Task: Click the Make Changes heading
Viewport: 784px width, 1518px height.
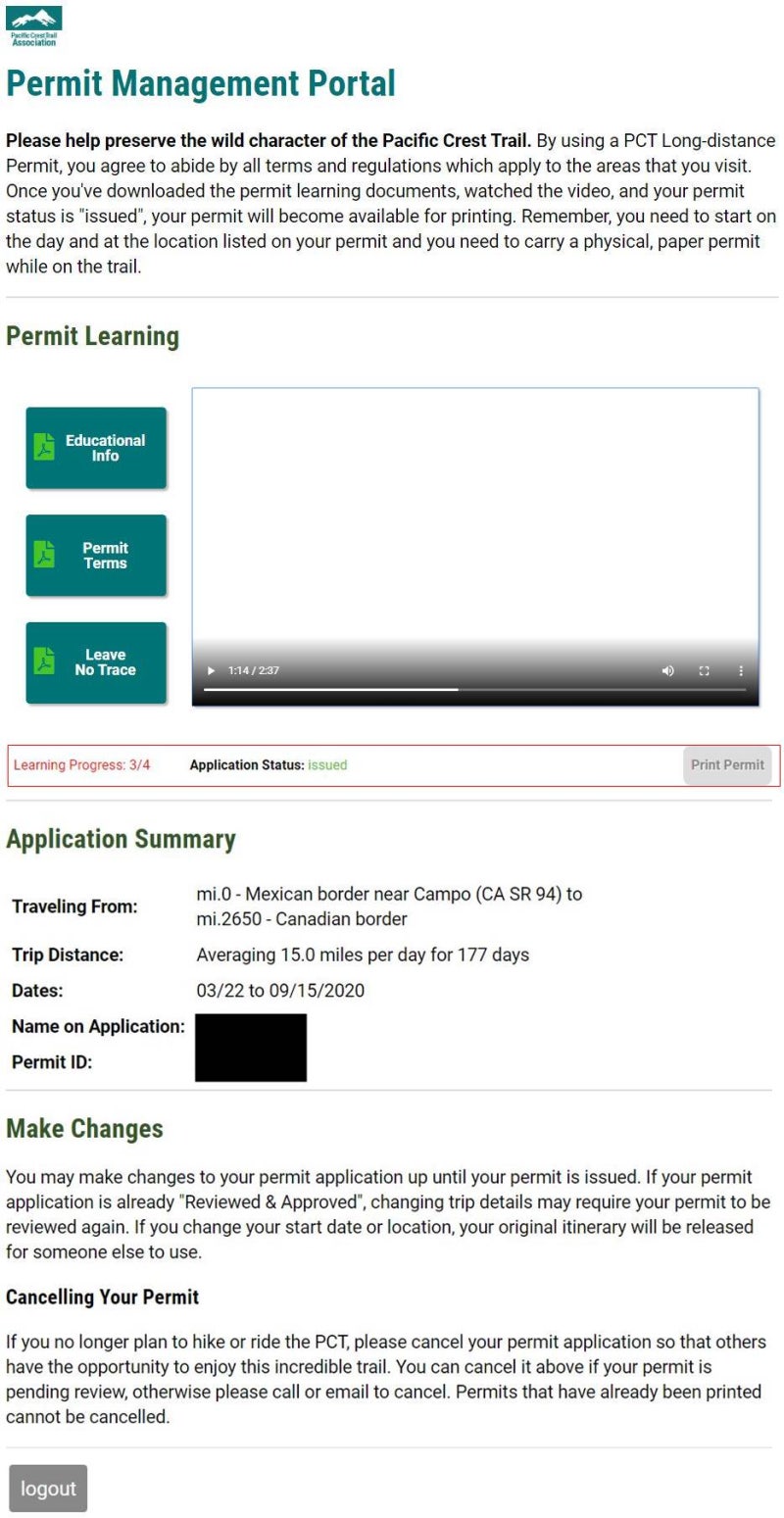Action: [x=84, y=1128]
